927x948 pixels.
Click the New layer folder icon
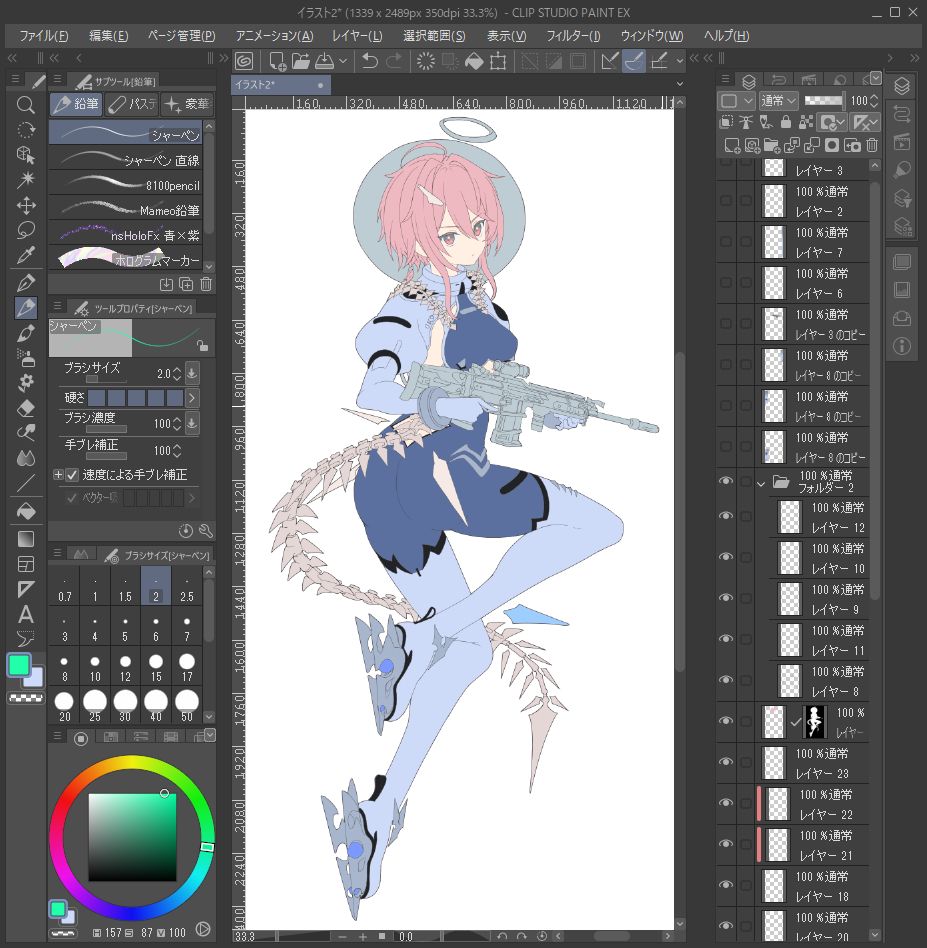coord(772,145)
